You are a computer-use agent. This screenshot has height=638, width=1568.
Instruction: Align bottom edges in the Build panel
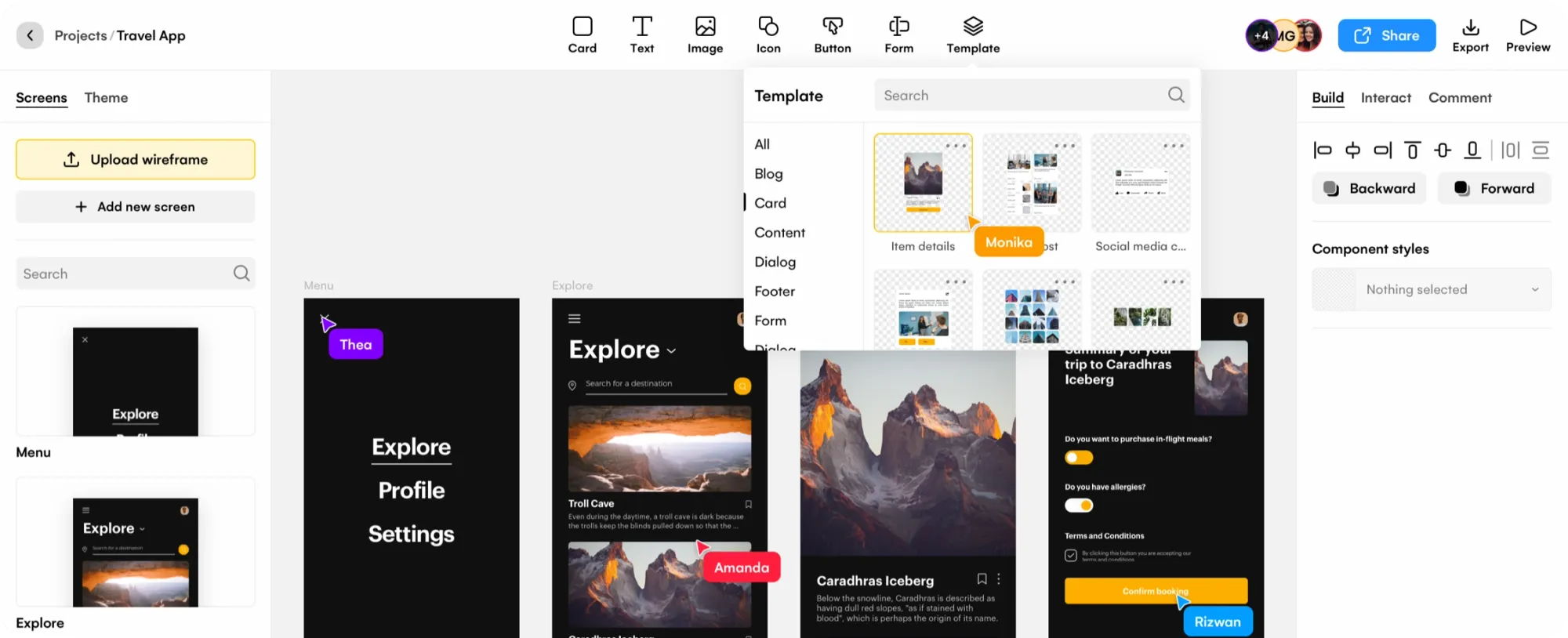coord(1472,150)
